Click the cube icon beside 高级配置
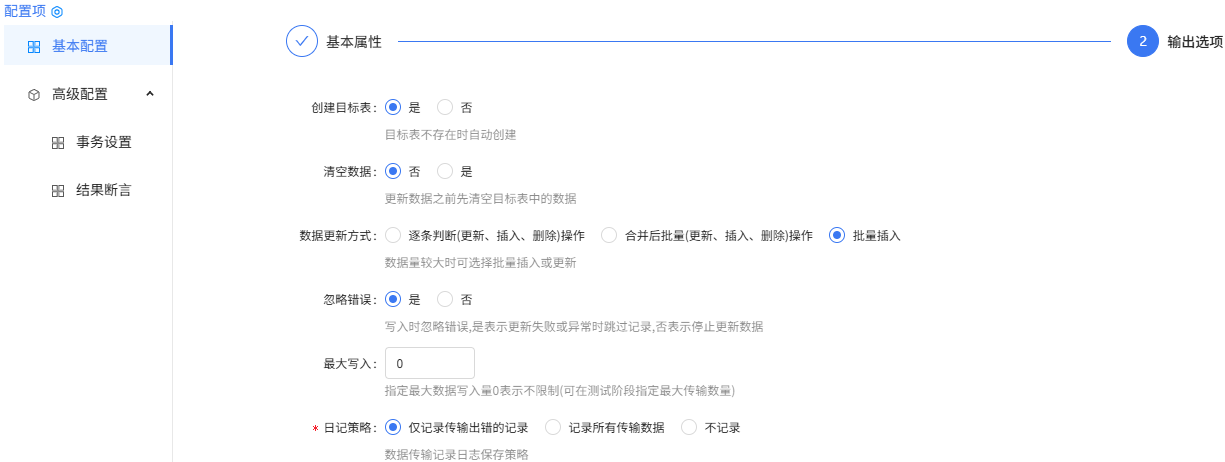Screen dimensions: 1225x462 point(34,94)
